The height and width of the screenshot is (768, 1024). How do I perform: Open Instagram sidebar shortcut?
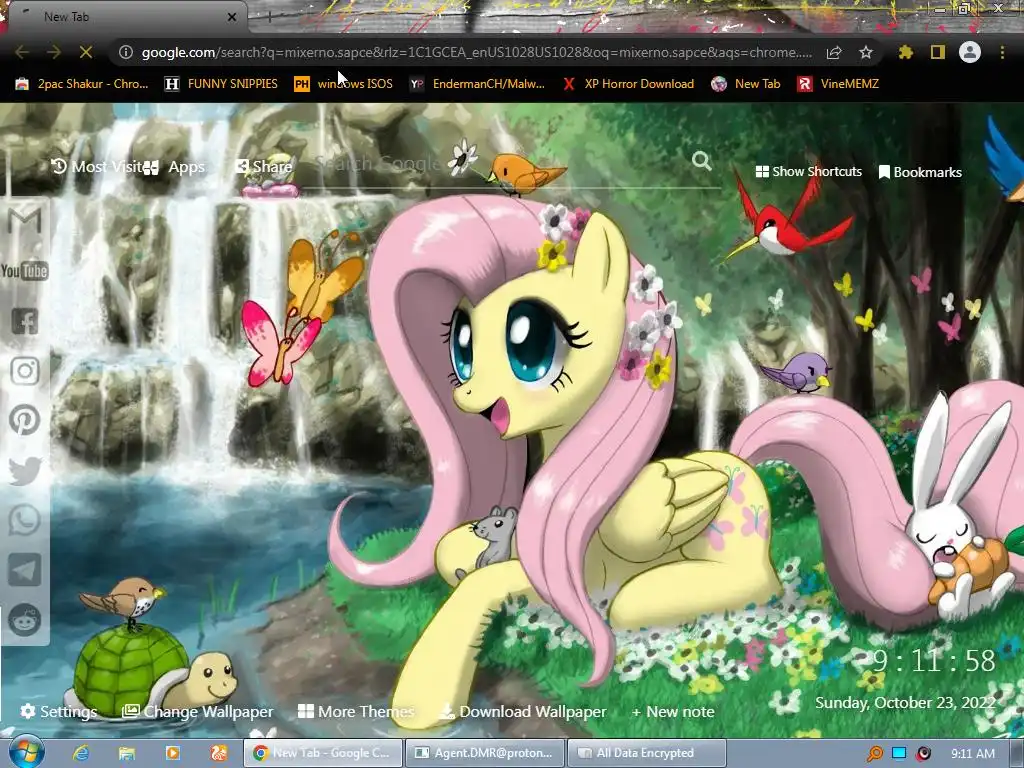coord(25,370)
